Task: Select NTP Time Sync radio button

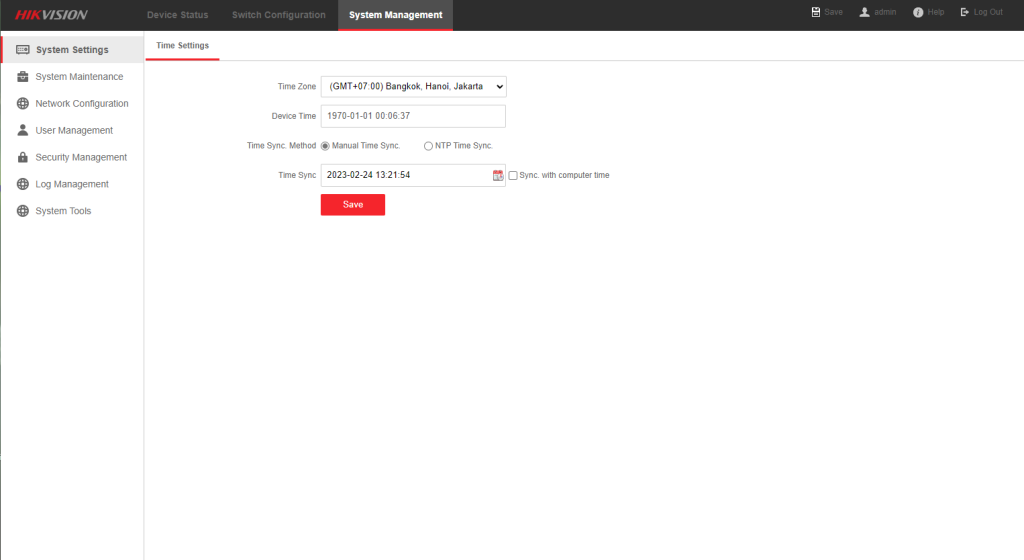Action: [x=428, y=146]
